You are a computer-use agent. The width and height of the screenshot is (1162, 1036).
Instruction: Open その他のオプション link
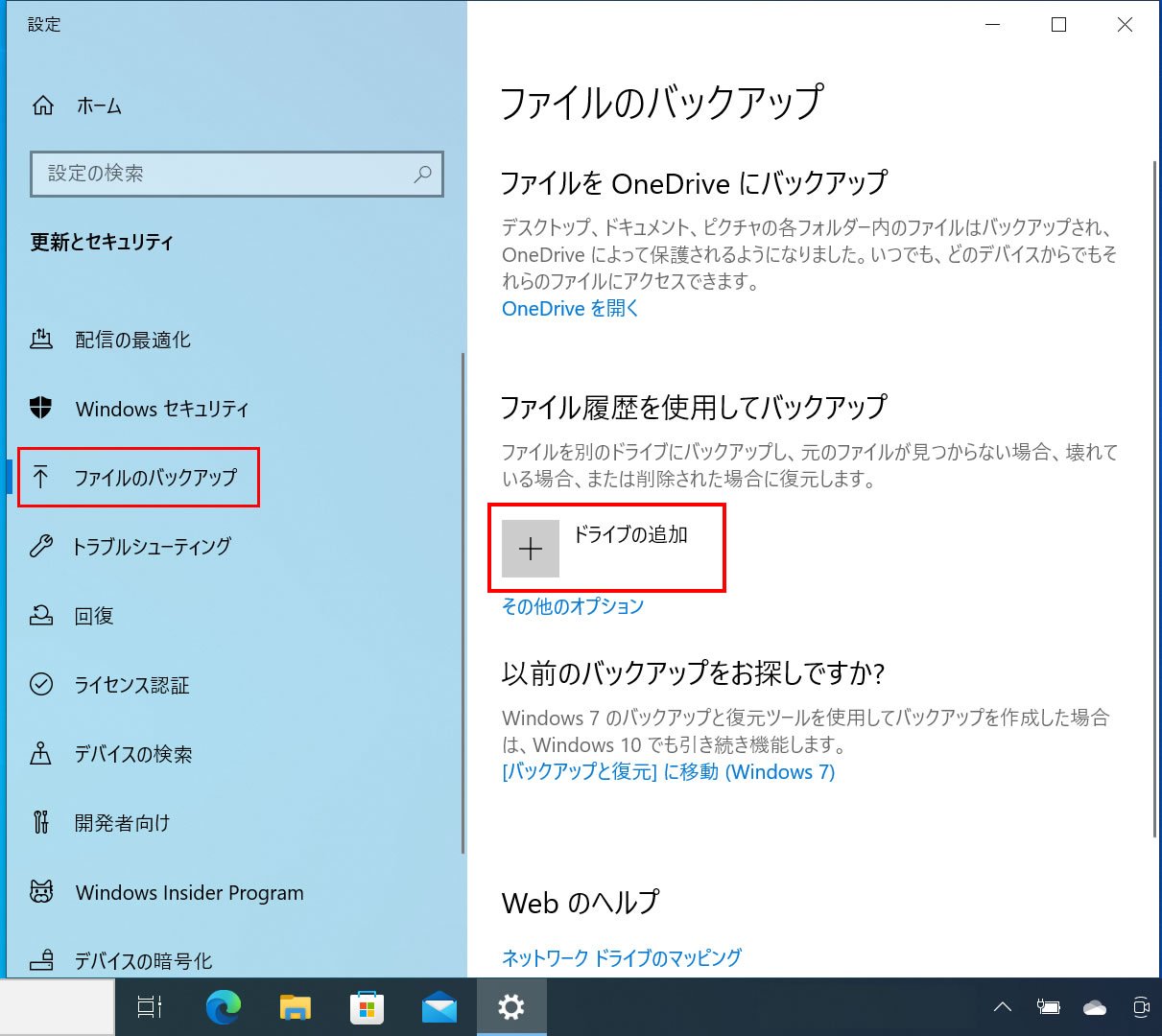tap(573, 606)
